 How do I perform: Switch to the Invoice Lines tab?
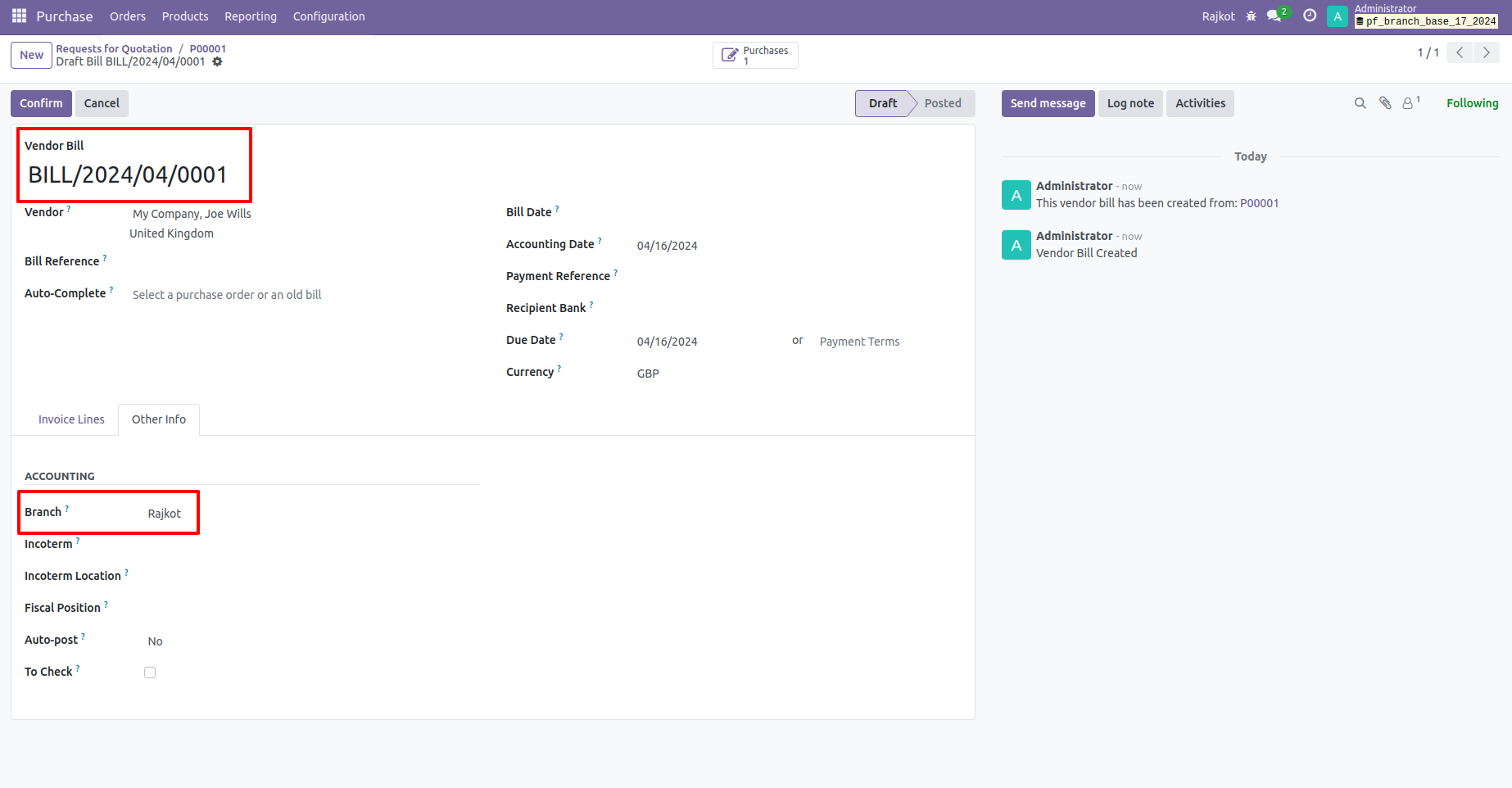coord(70,419)
